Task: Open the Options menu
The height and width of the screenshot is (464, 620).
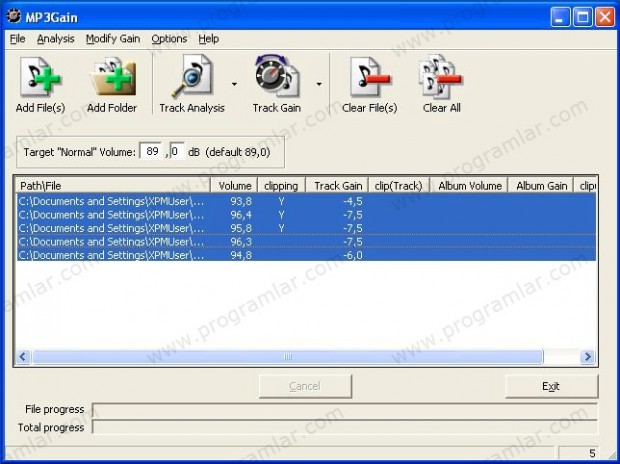Action: tap(169, 39)
